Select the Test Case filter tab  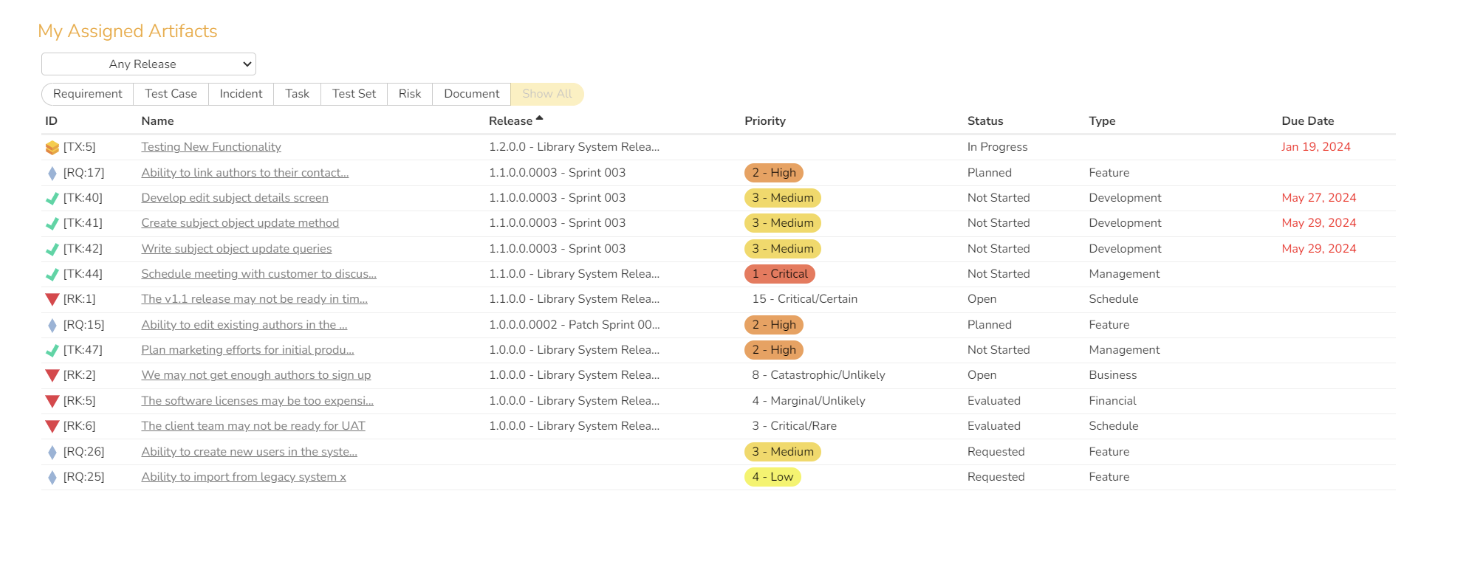(171, 94)
